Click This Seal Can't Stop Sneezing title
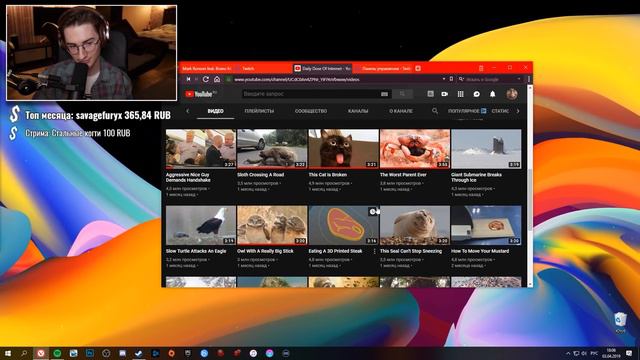 [411, 251]
